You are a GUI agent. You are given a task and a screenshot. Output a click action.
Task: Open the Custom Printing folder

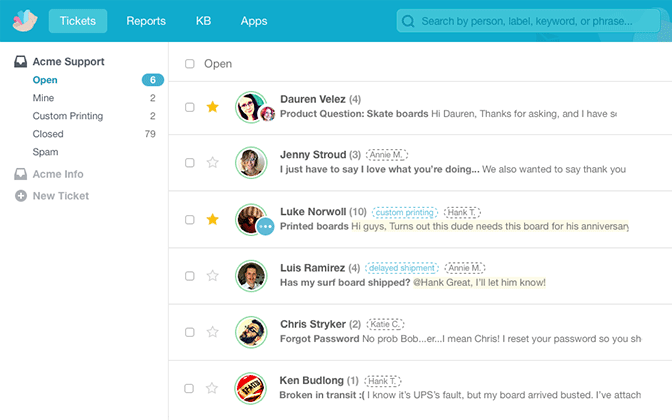point(67,116)
